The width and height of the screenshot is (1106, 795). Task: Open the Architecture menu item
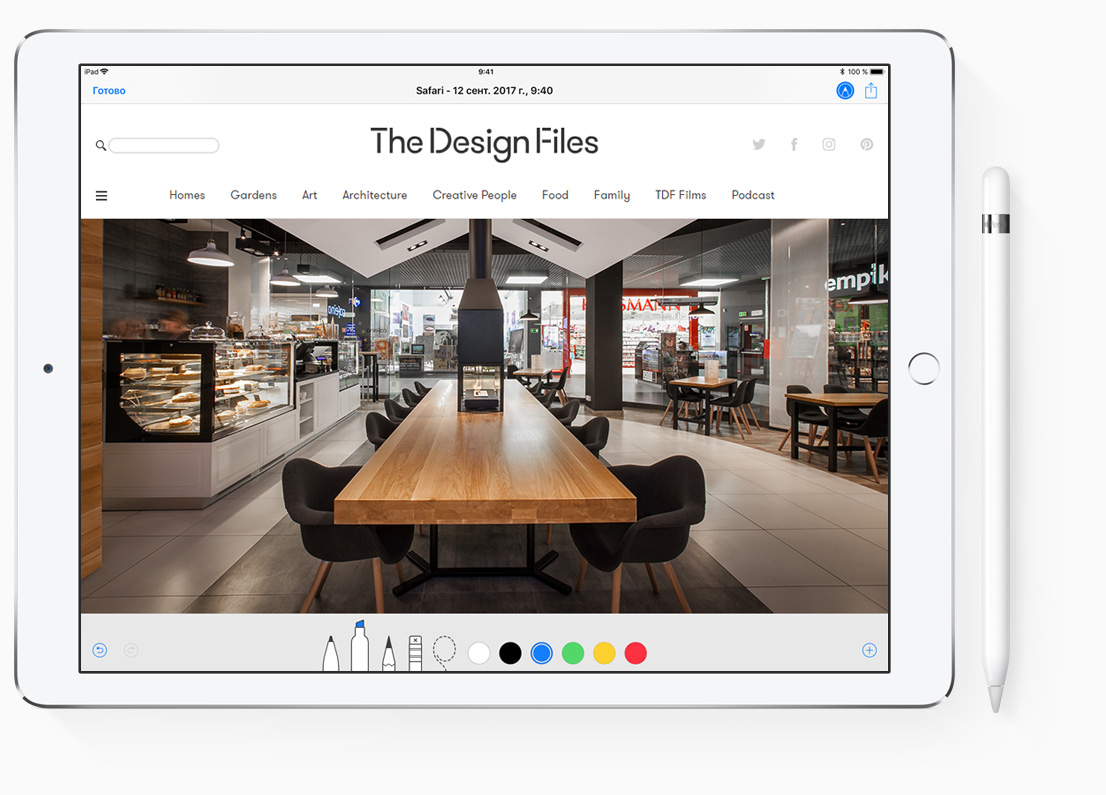375,195
